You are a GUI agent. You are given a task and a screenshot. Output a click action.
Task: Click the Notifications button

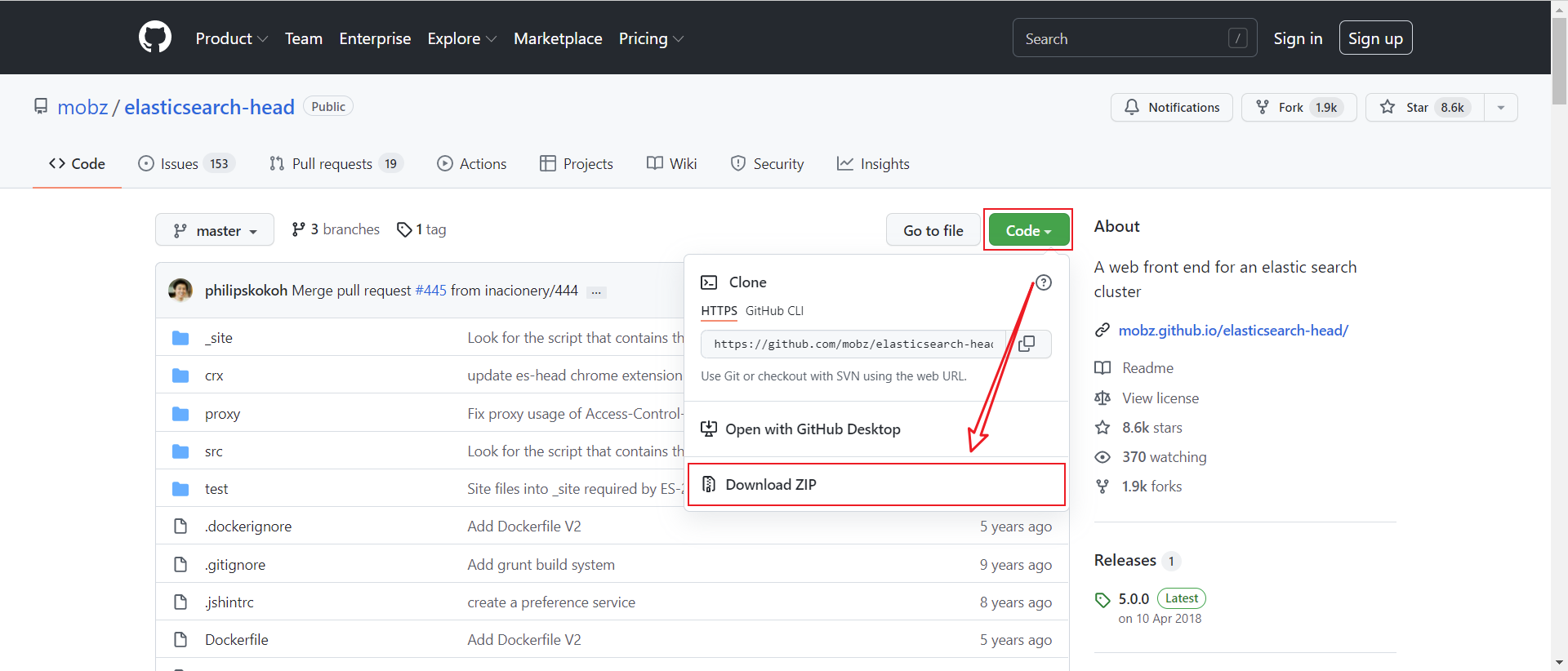tap(1172, 108)
